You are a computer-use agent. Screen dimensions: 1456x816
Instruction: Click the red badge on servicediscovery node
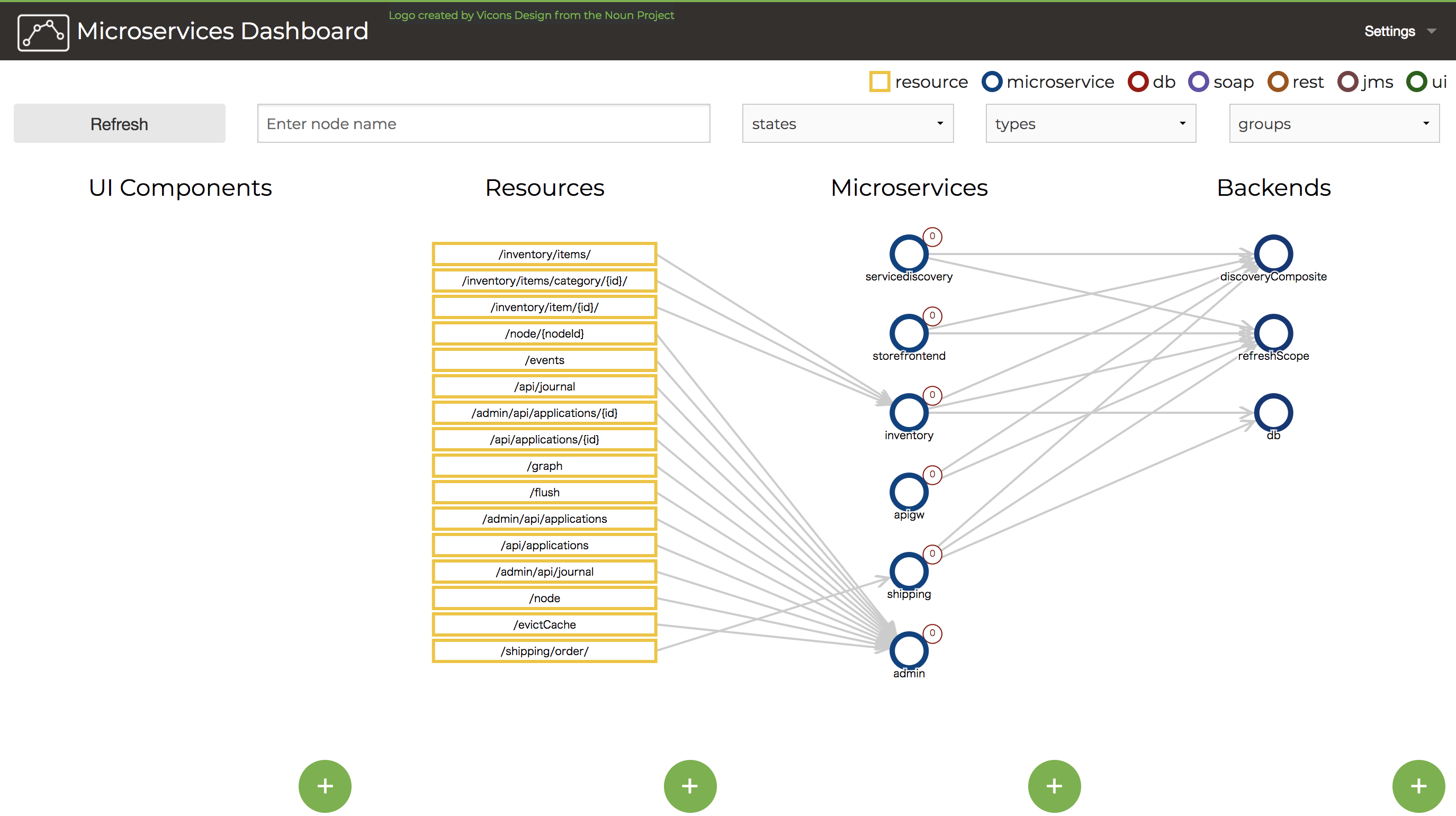pyautogui.click(x=932, y=236)
